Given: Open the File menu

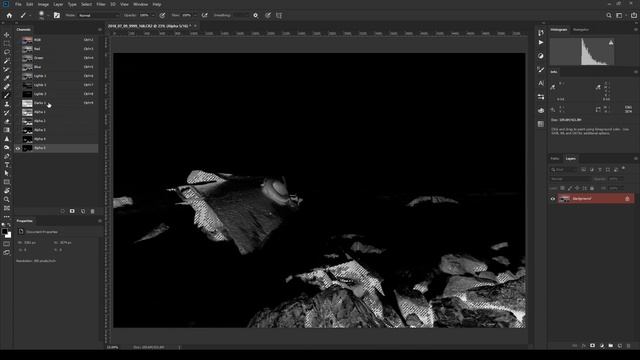Looking at the screenshot, I should 18,4.
